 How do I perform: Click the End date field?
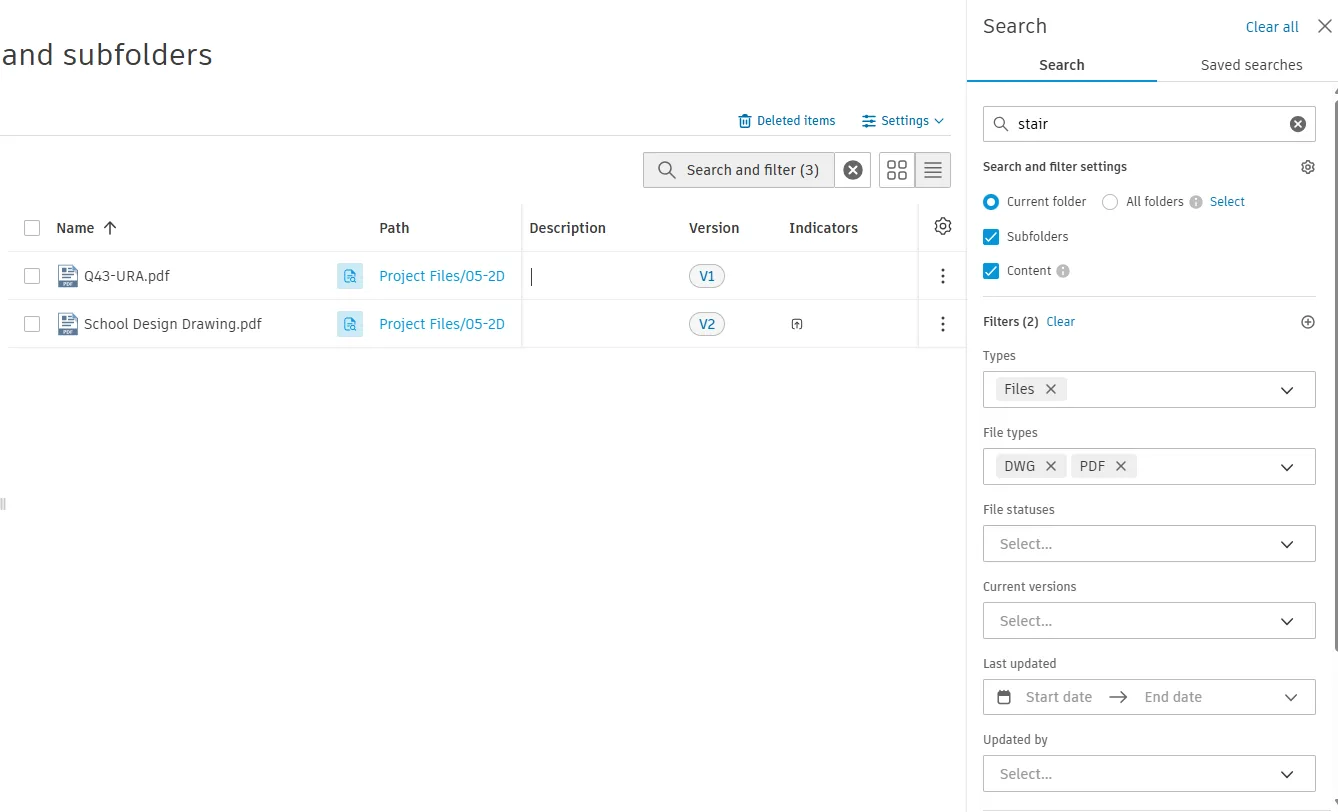[1173, 697]
